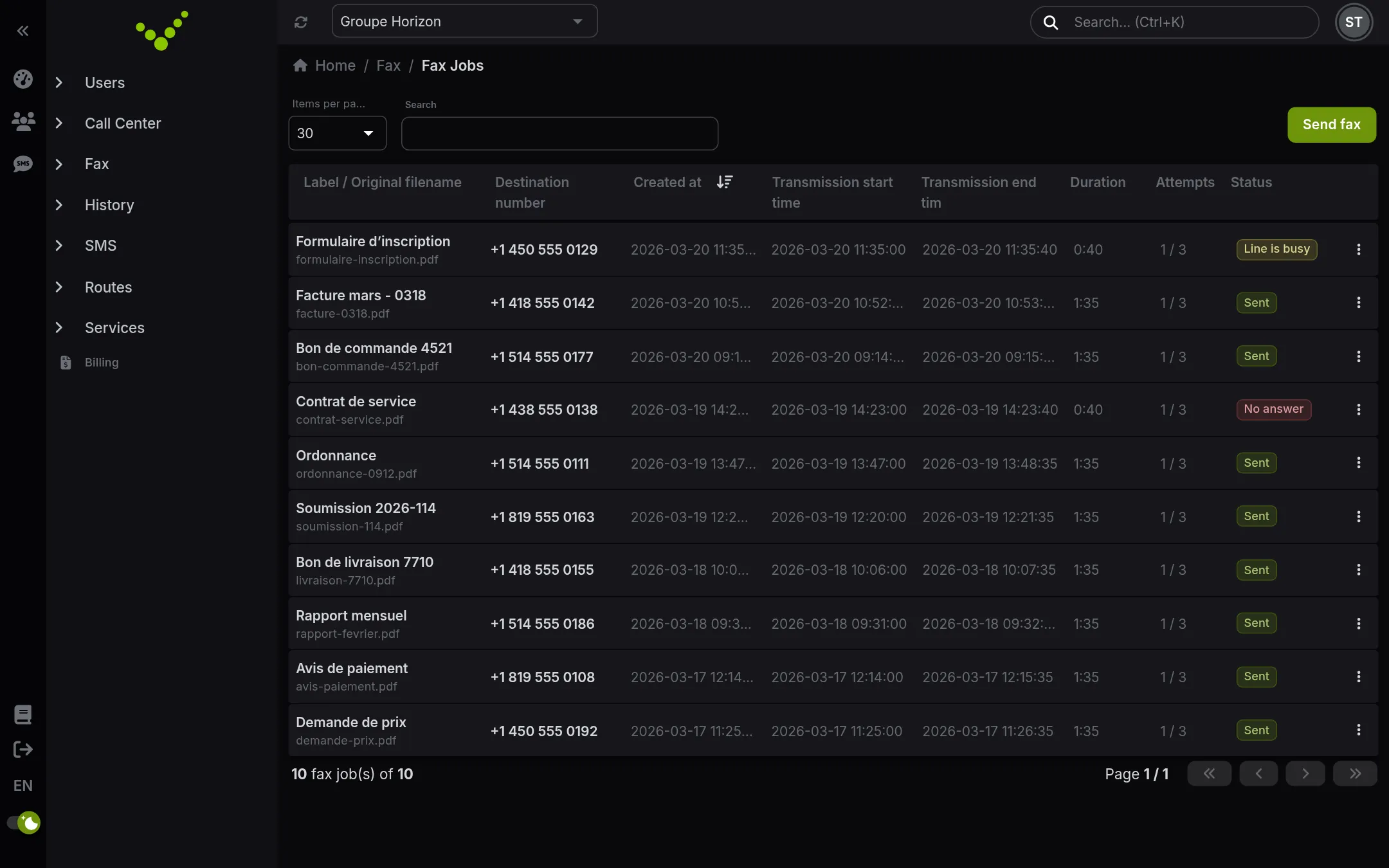Click the fax jobs Search input field

[559, 133]
